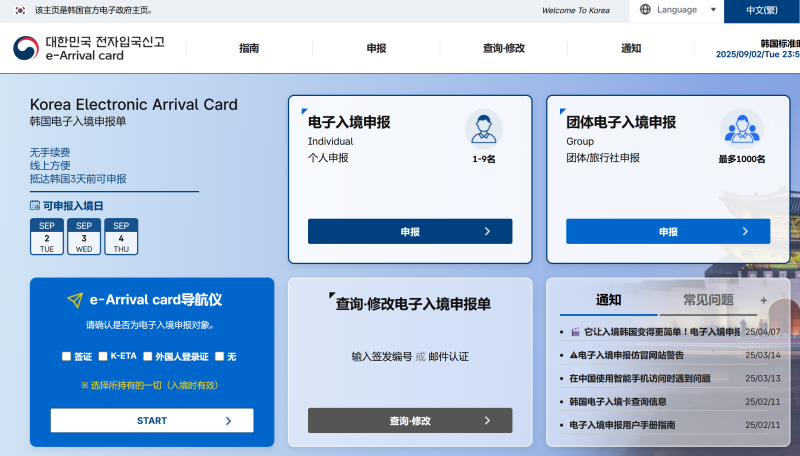The width and height of the screenshot is (800, 456).
Task: Open the 指南 menu
Action: pyautogui.click(x=249, y=48)
